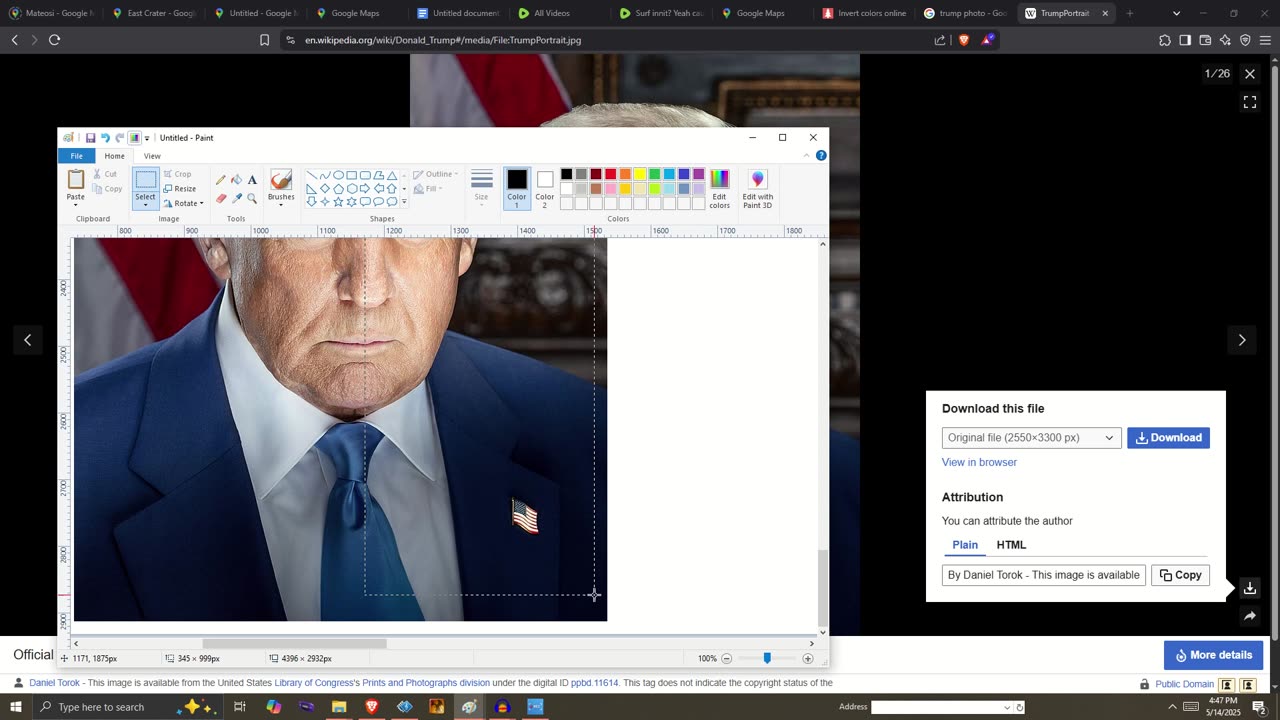1280x720 pixels.
Task: Select the Eraser tool
Action: pyautogui.click(x=220, y=198)
